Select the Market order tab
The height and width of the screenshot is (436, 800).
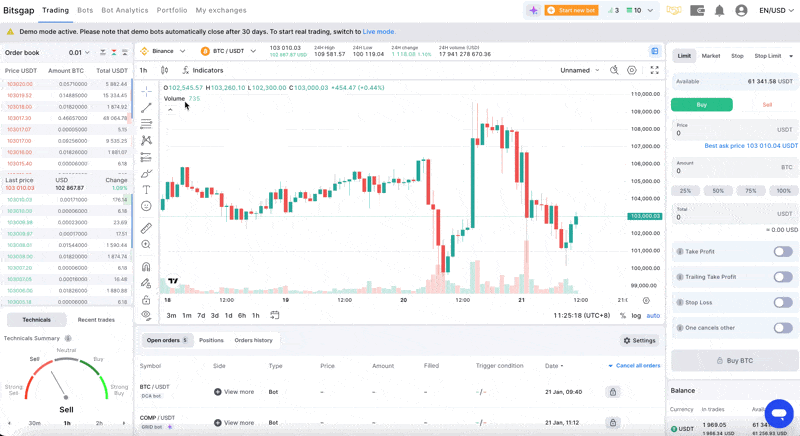pyautogui.click(x=710, y=56)
